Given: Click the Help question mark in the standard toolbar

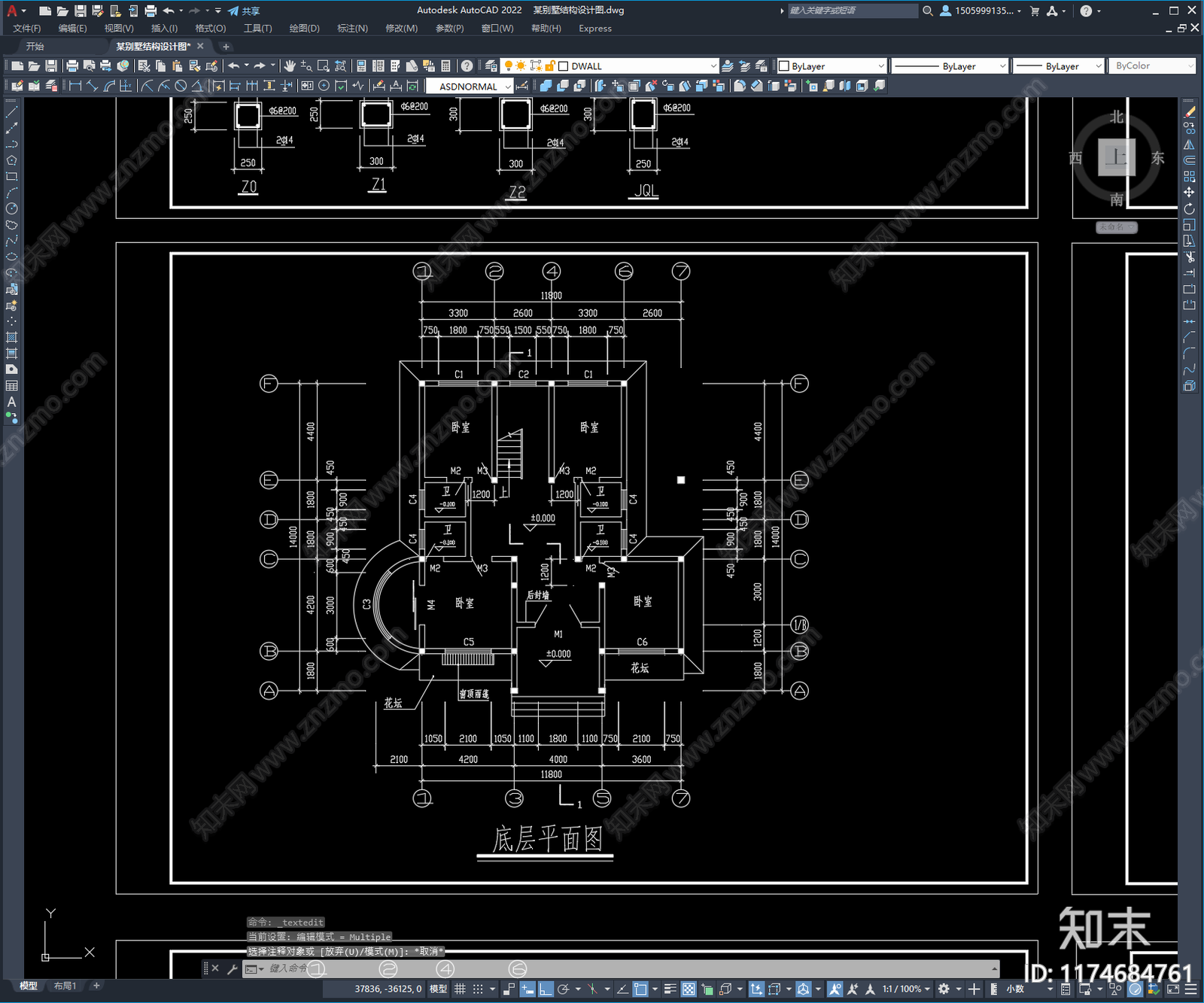Looking at the screenshot, I should [467, 66].
